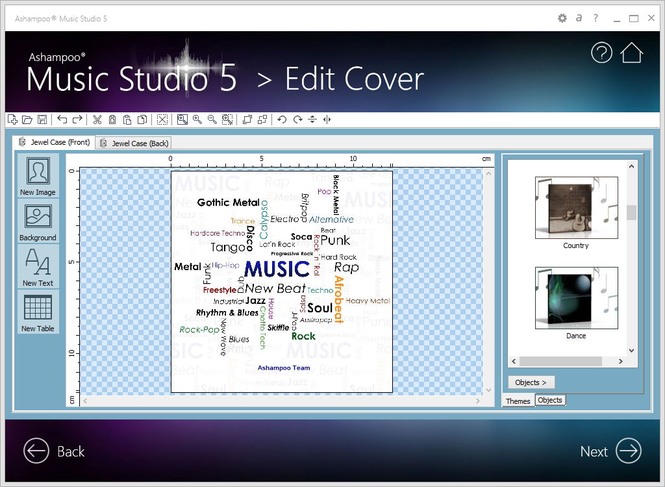Click the themes vertical scrollbar thumb
The width and height of the screenshot is (665, 487).
click(x=631, y=212)
